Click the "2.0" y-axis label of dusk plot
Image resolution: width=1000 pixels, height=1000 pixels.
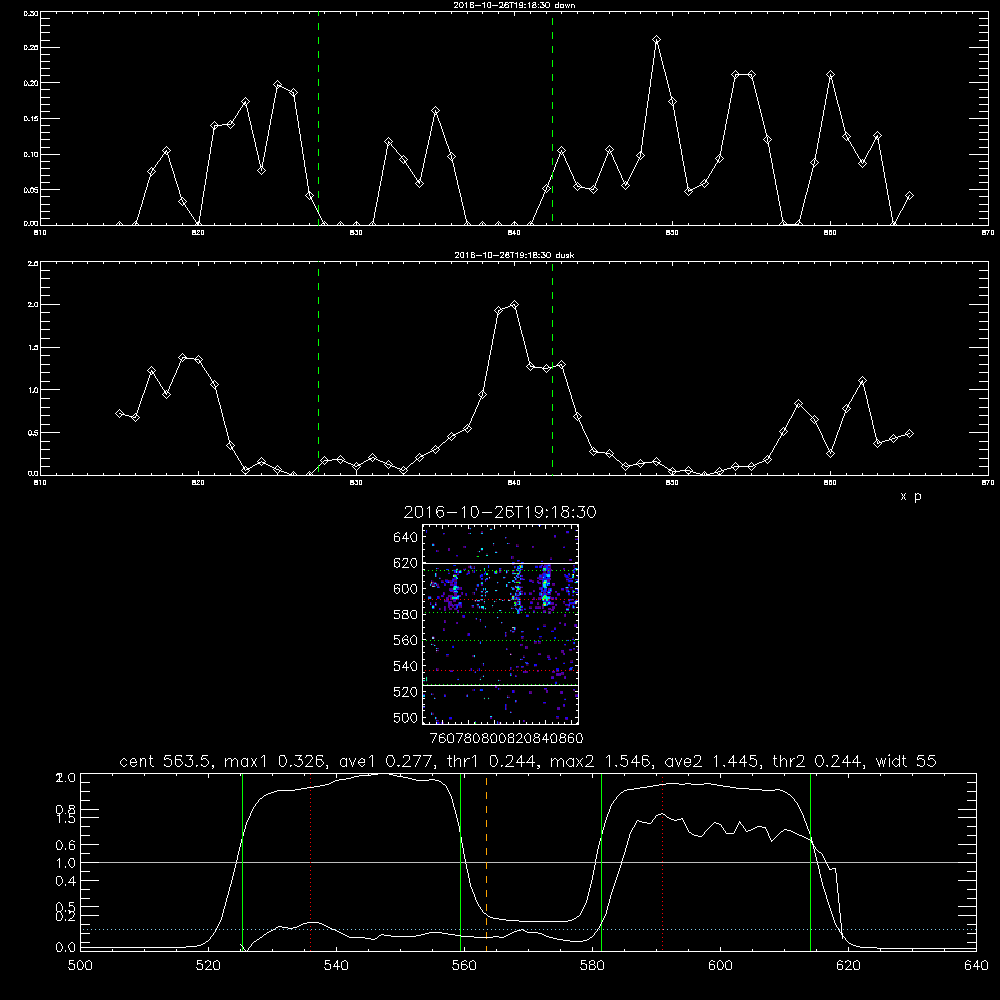pos(33,305)
